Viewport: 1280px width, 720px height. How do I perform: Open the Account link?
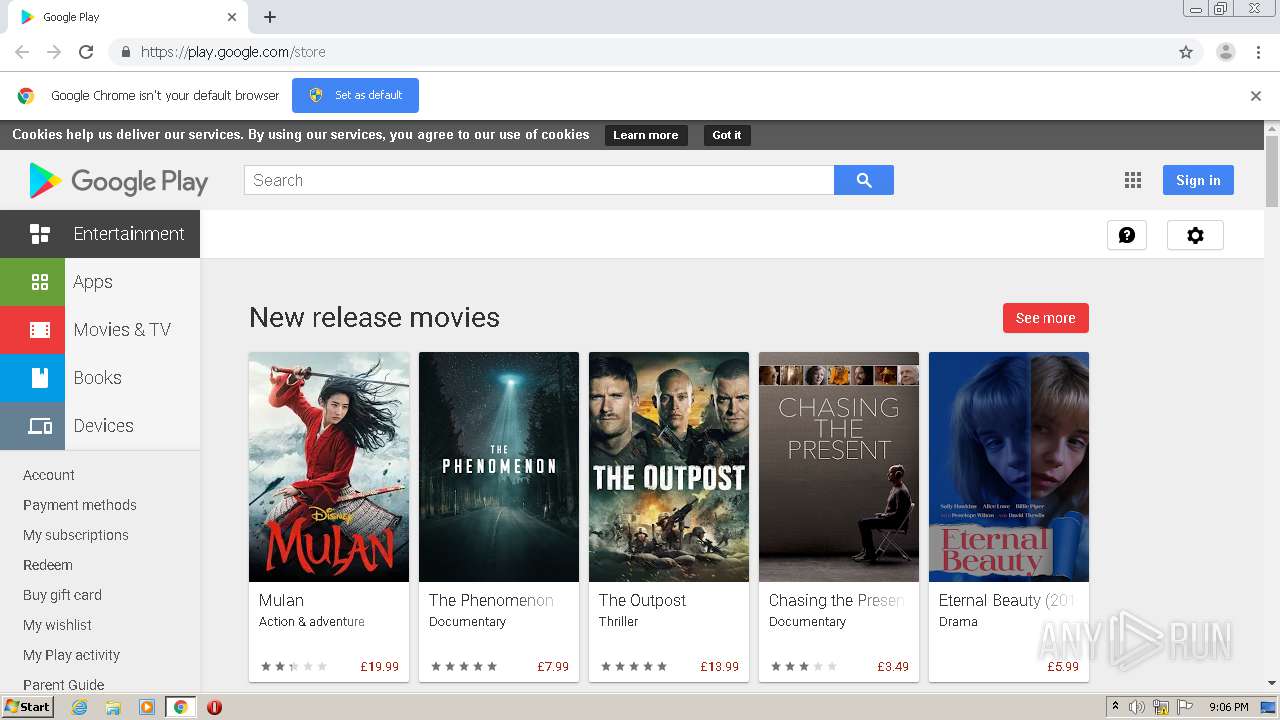pyautogui.click(x=49, y=475)
